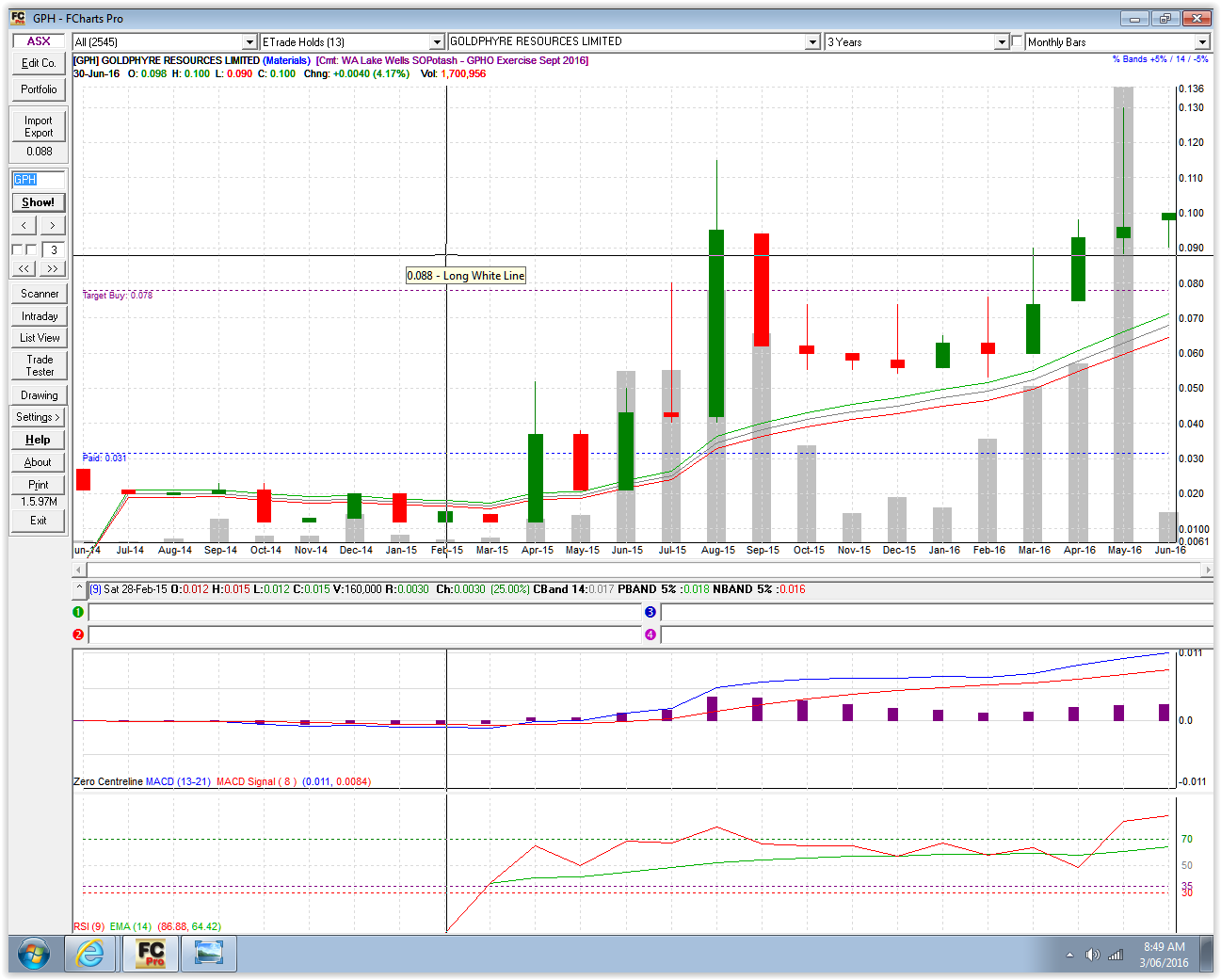
Task: Open the About dialog
Action: (39, 462)
